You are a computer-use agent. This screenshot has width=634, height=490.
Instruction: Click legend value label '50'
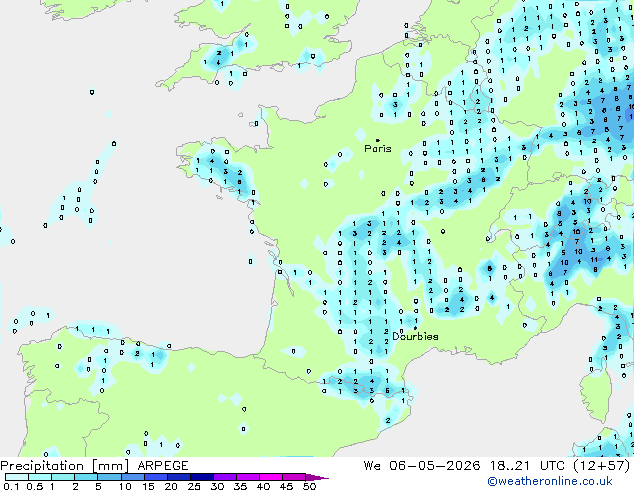point(309,486)
